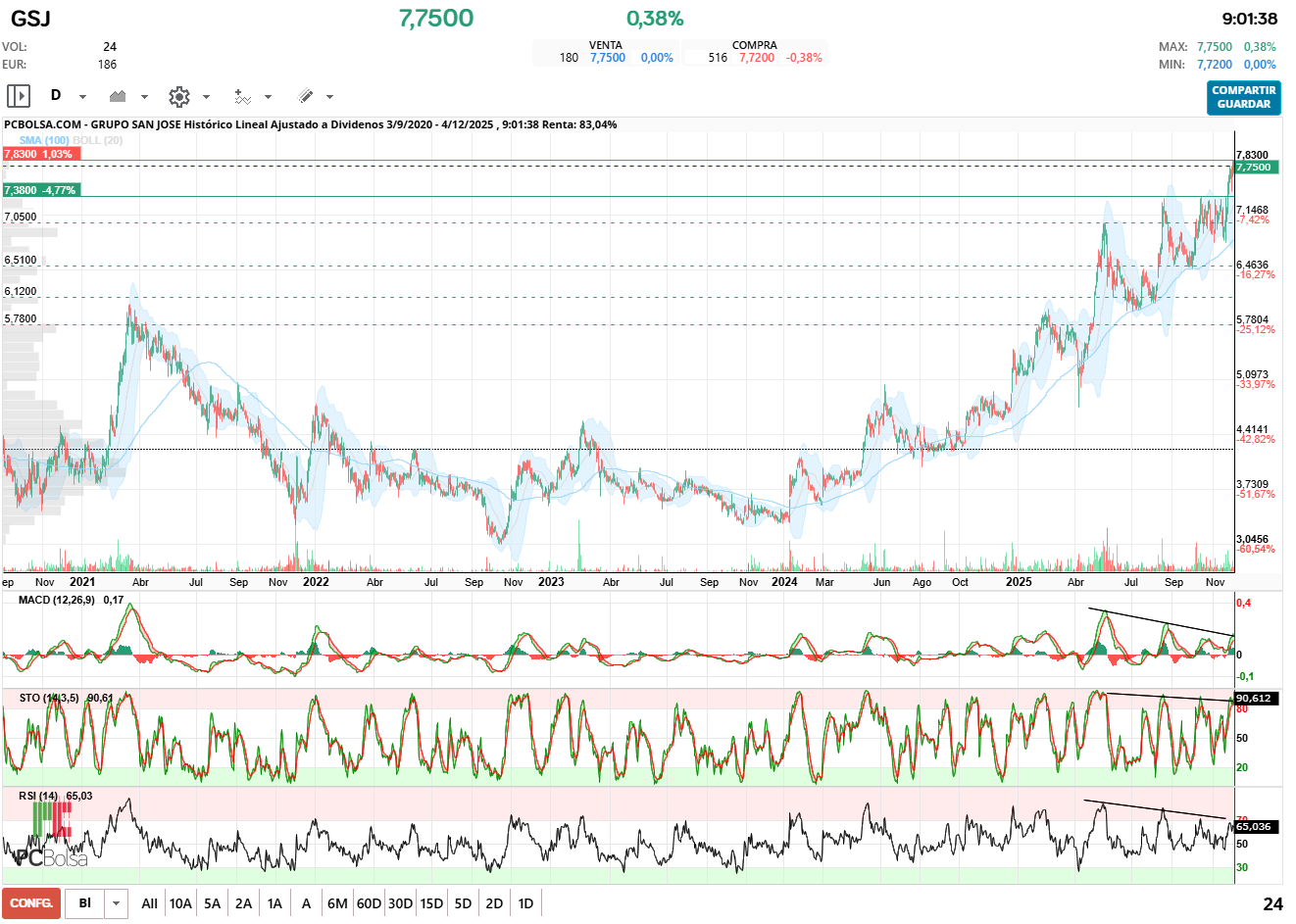The width and height of the screenshot is (1296, 924).
Task: Select the 1D time range
Action: tap(525, 903)
